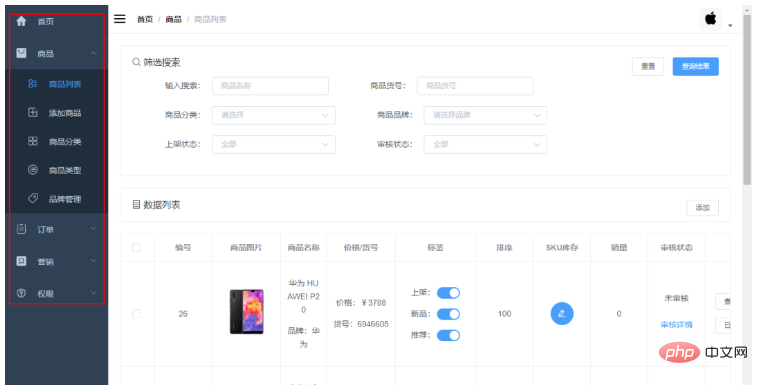Click the magnifier icon next to 筛选搜索
Image resolution: width=758 pixels, height=385 pixels.
(136, 62)
